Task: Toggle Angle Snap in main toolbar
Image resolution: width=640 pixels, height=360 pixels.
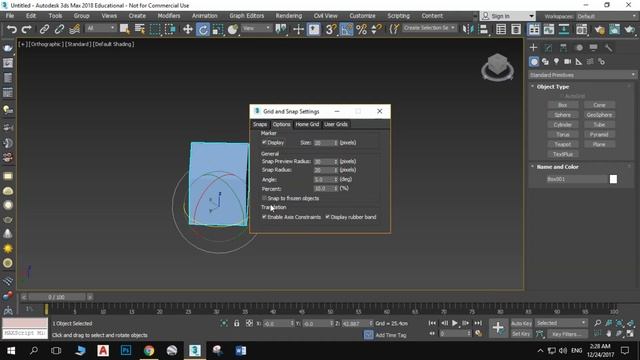Action: coord(346,29)
